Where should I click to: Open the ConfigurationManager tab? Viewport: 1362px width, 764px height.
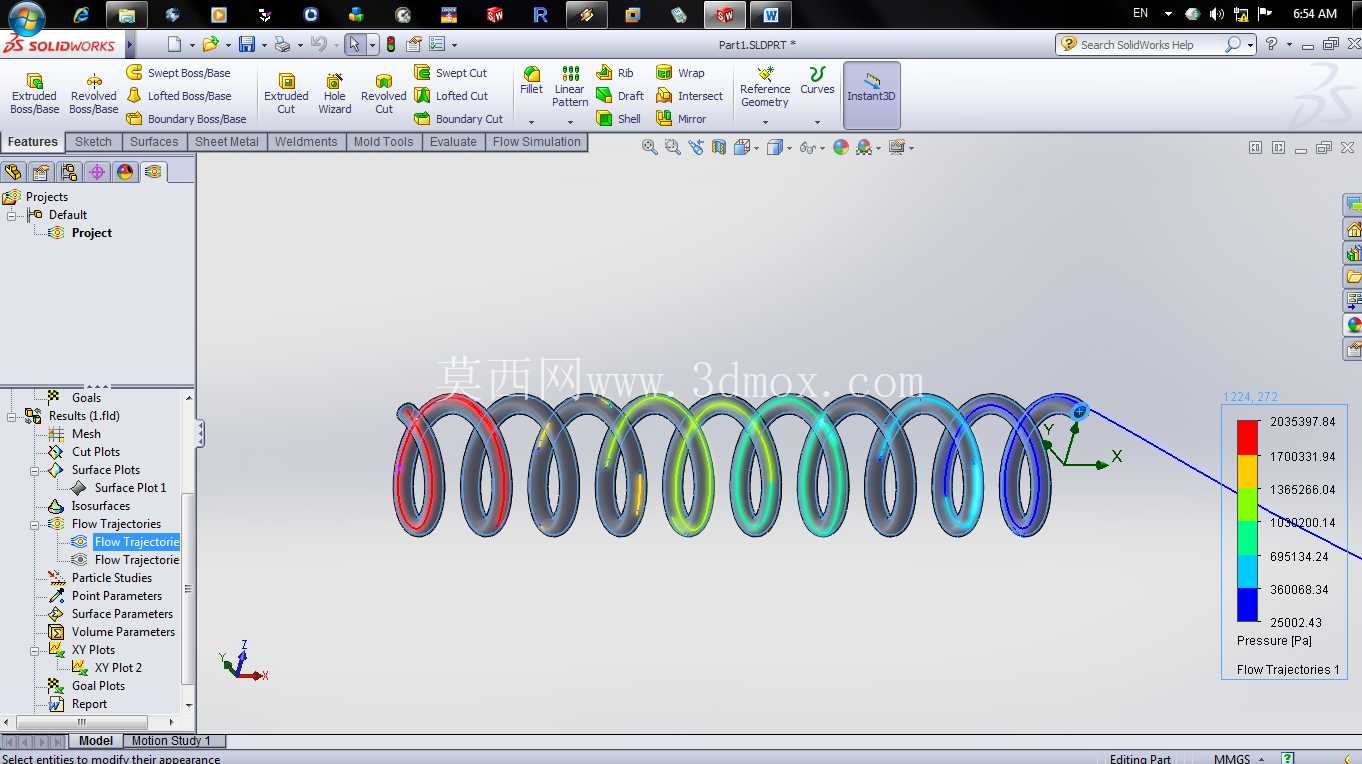(x=69, y=172)
